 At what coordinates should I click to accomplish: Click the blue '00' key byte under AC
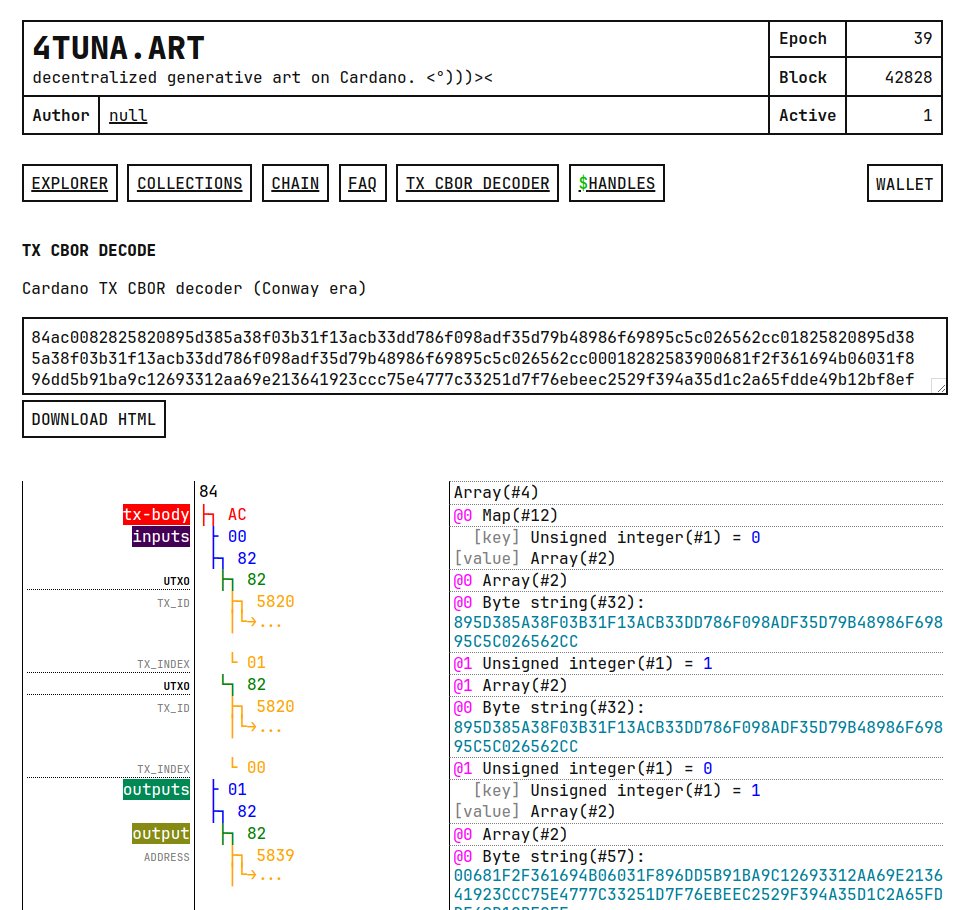[x=237, y=537]
